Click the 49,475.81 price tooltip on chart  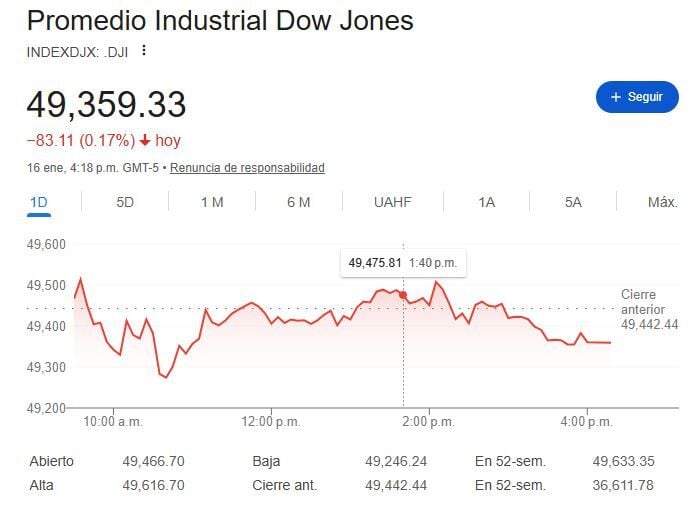[375, 264]
